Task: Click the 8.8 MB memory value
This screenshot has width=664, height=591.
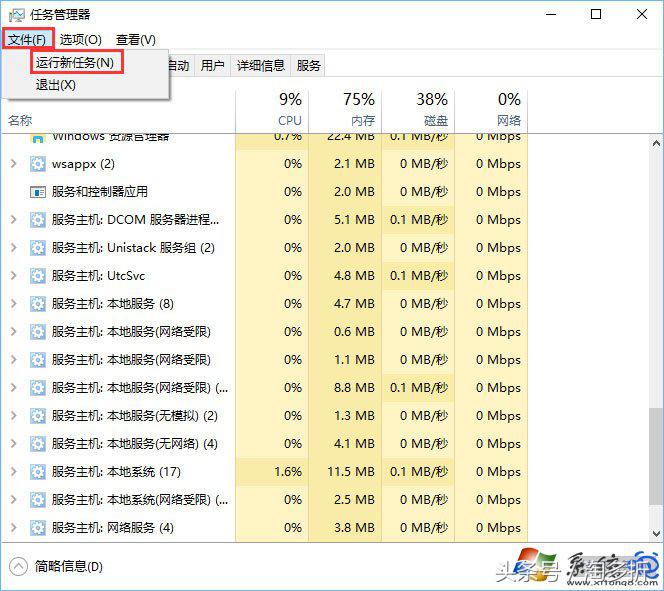Action: coord(354,387)
